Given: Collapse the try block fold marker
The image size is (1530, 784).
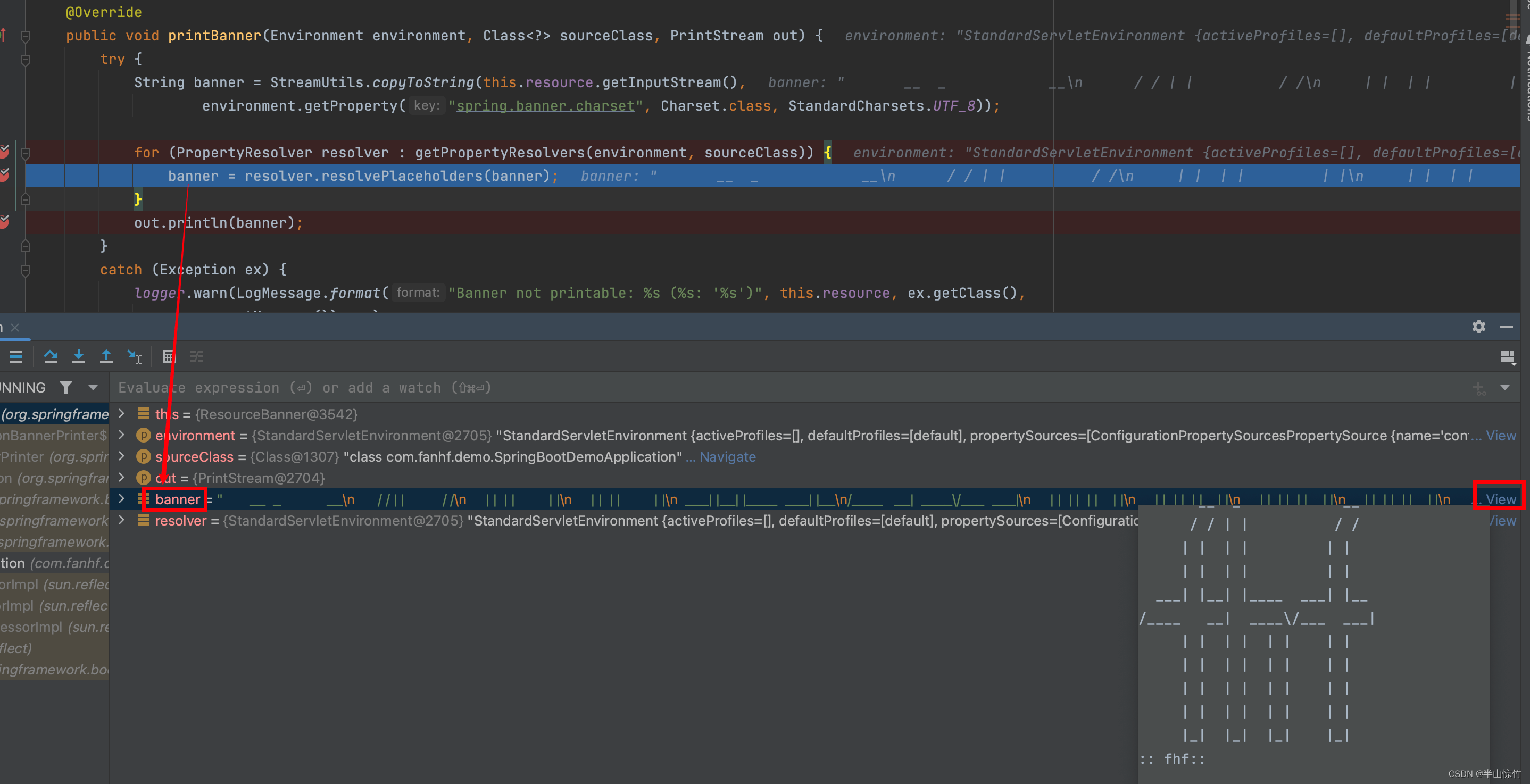Looking at the screenshot, I should [26, 60].
